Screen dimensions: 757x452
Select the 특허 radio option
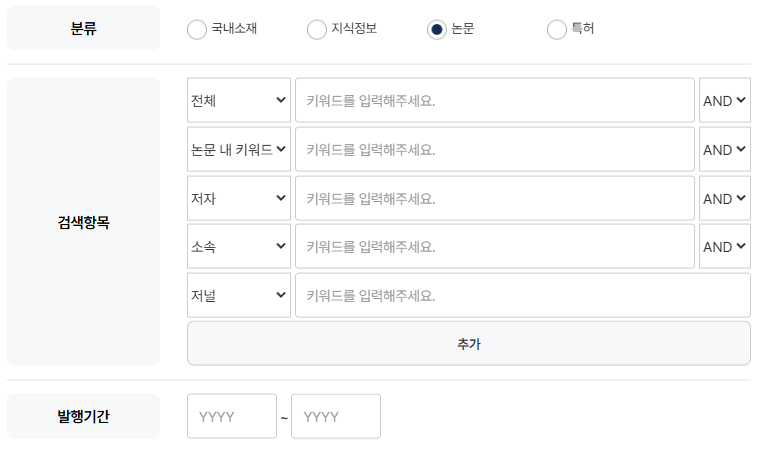[x=557, y=29]
